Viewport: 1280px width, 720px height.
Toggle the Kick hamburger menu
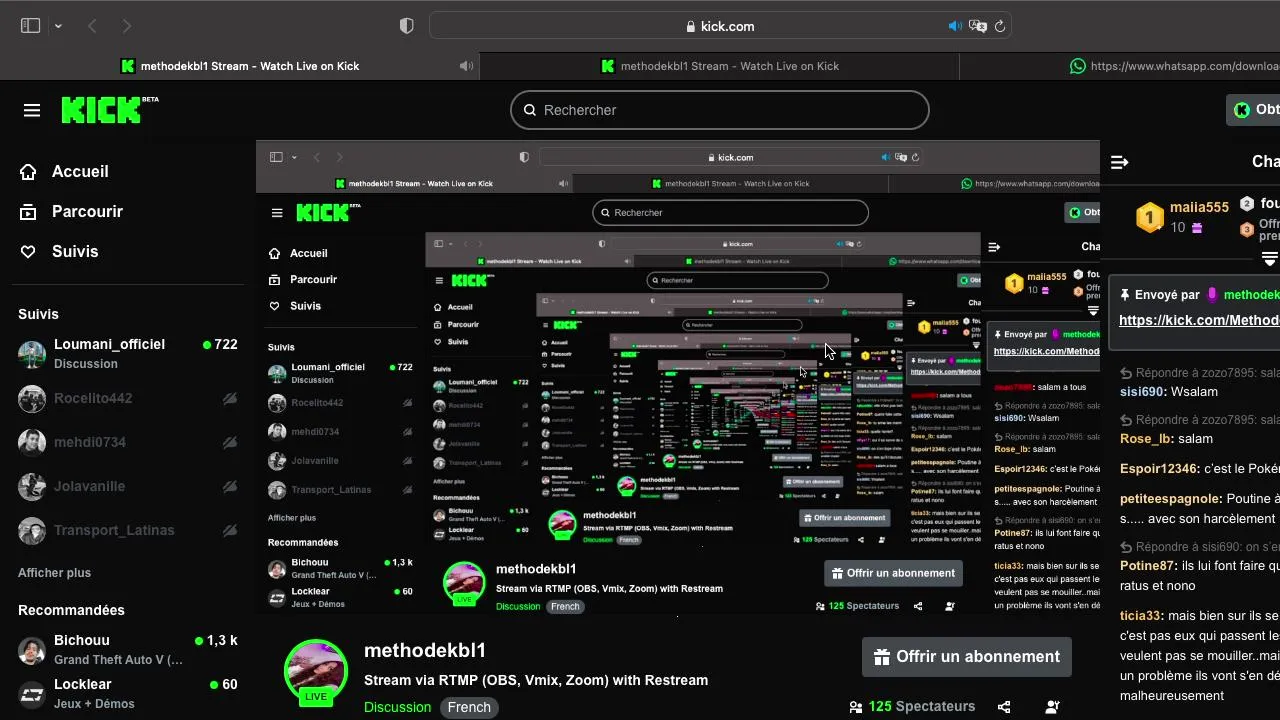pyautogui.click(x=32, y=110)
